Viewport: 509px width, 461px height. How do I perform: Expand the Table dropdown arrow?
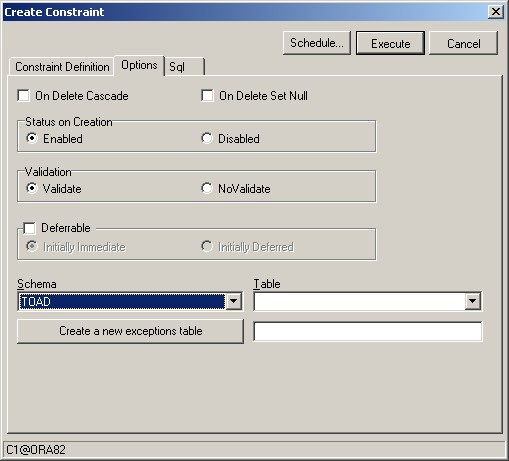click(472, 301)
